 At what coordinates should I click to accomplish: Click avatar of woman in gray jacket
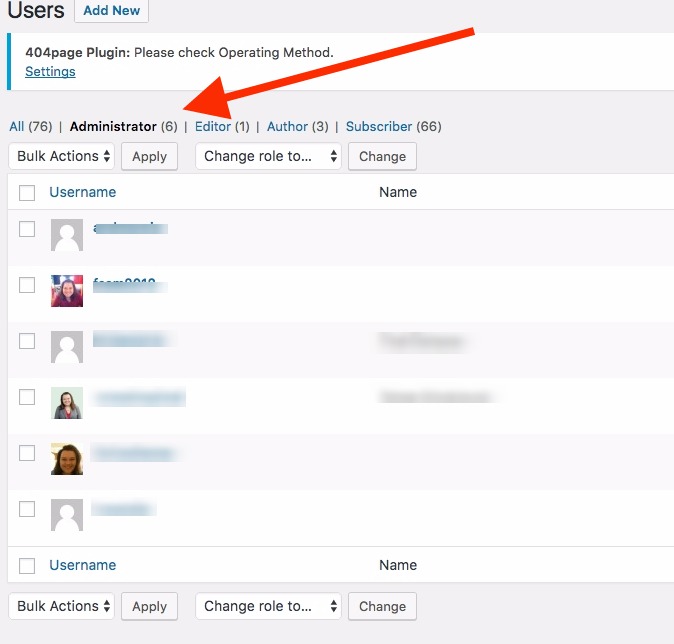click(67, 403)
